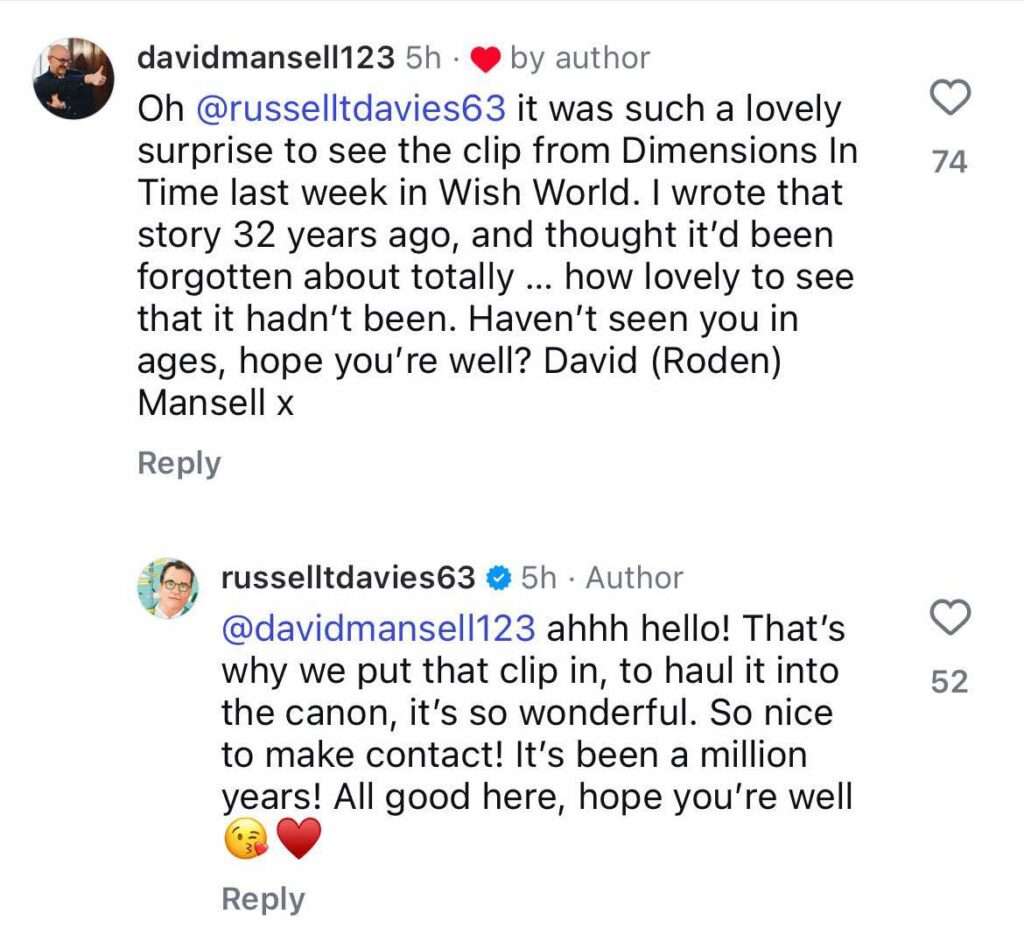View the 74 likes on the first comment
This screenshot has height=949, width=1024.
[950, 161]
